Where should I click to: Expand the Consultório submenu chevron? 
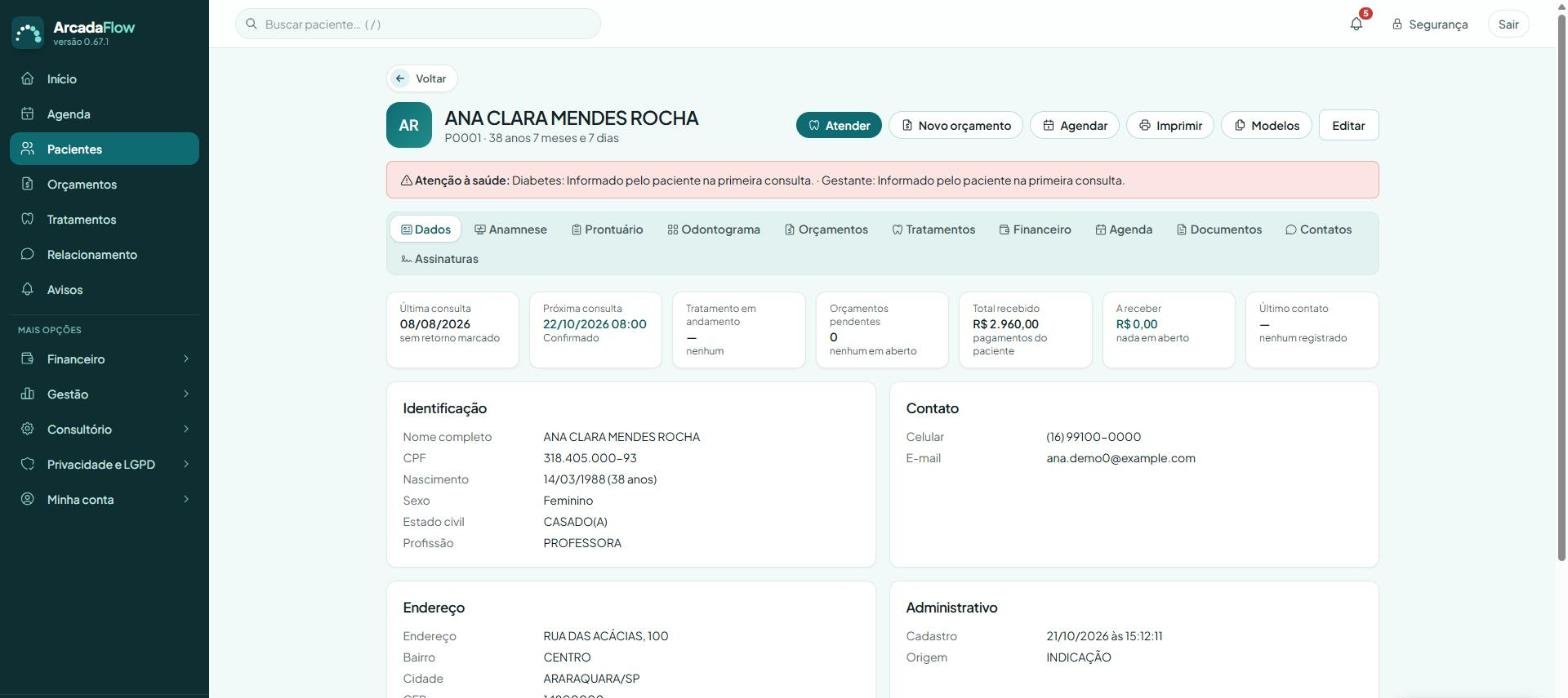186,429
